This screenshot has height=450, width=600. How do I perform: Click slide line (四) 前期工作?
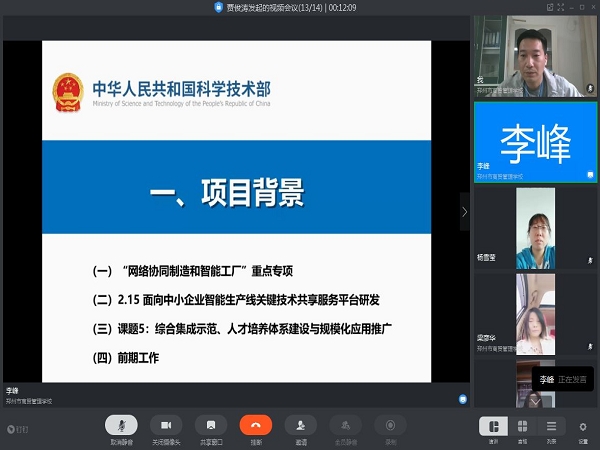(x=126, y=358)
